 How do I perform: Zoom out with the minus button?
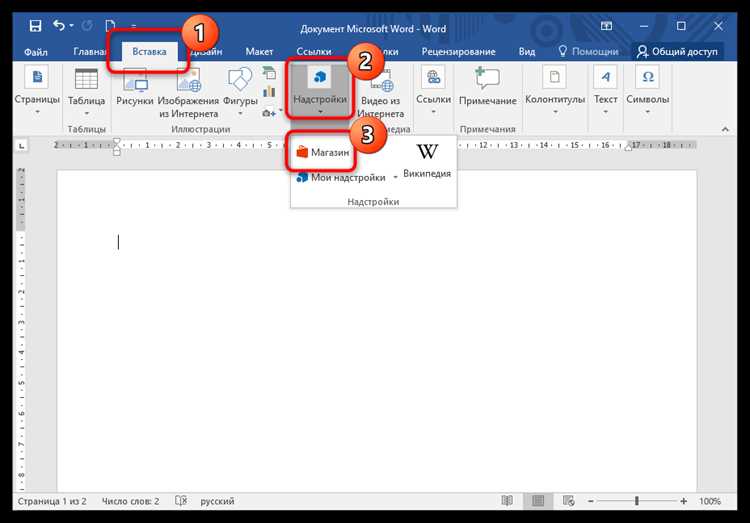[591, 501]
